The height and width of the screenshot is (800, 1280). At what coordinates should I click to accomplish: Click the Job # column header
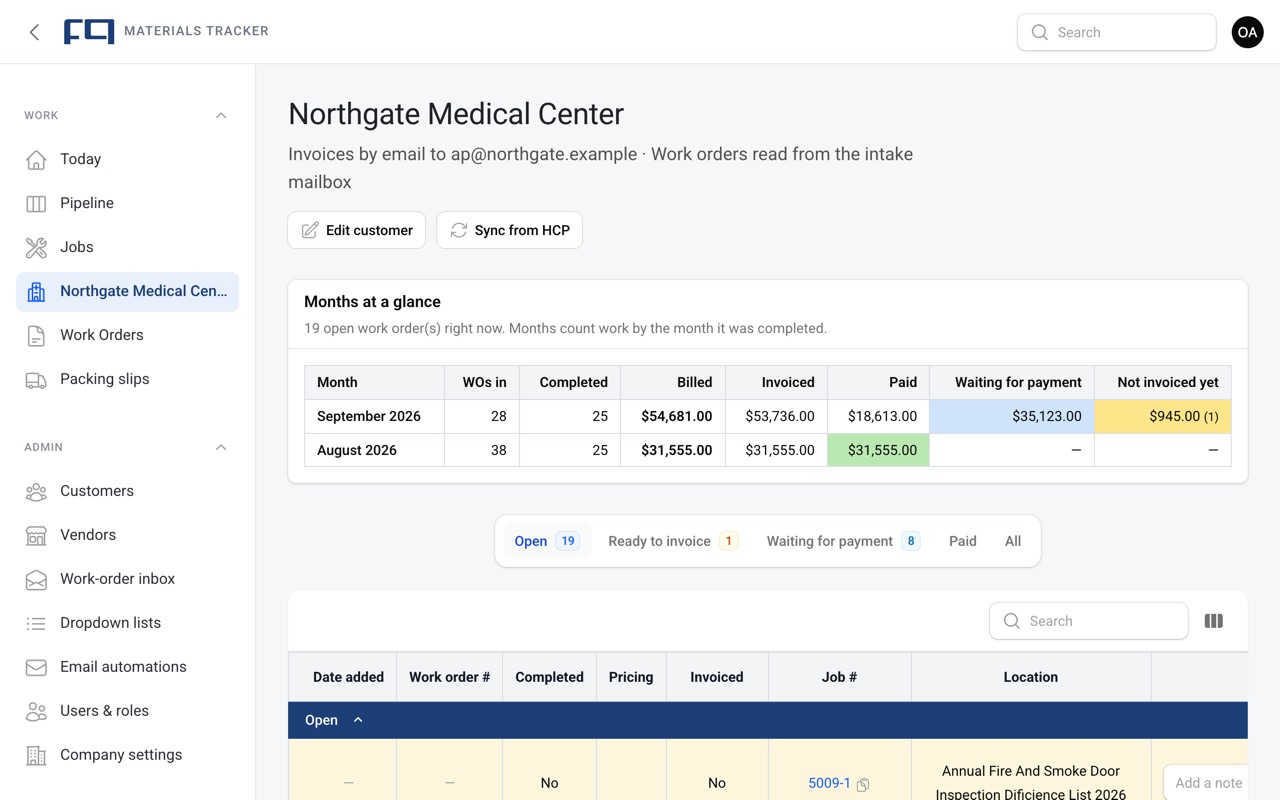[x=839, y=677]
